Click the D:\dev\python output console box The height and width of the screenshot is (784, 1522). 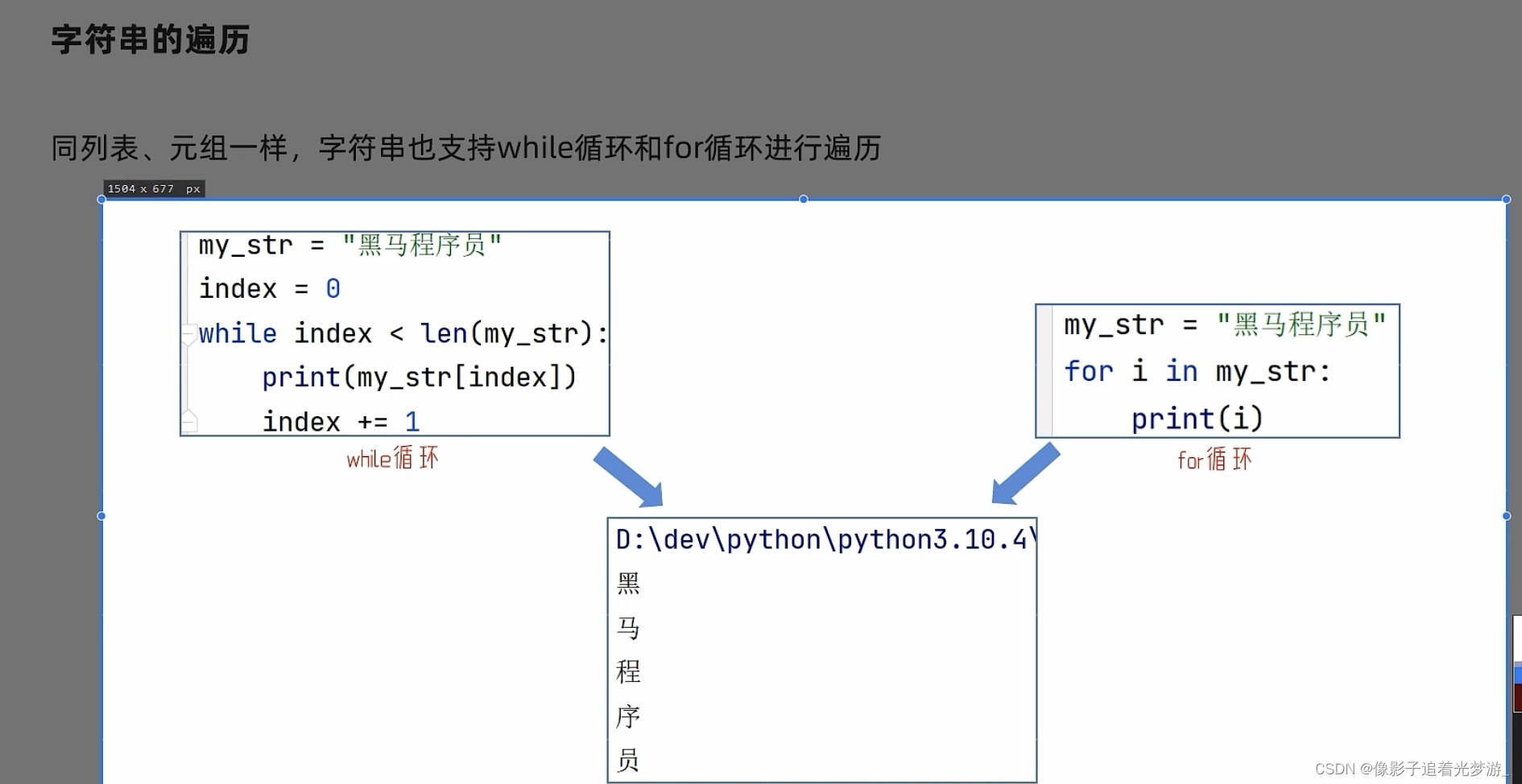click(821, 648)
